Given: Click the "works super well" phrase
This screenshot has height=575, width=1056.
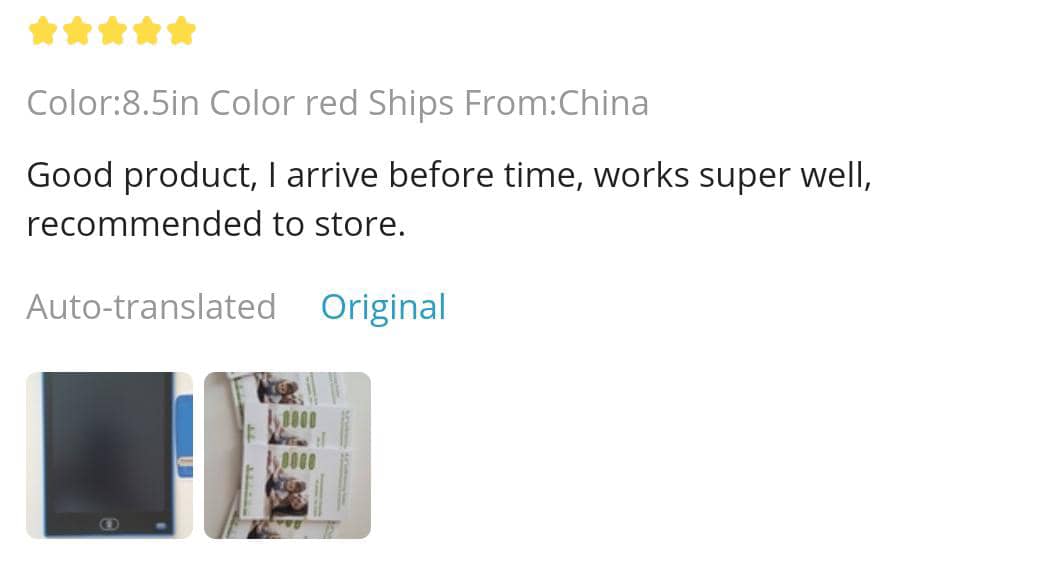Looking at the screenshot, I should pos(732,176).
